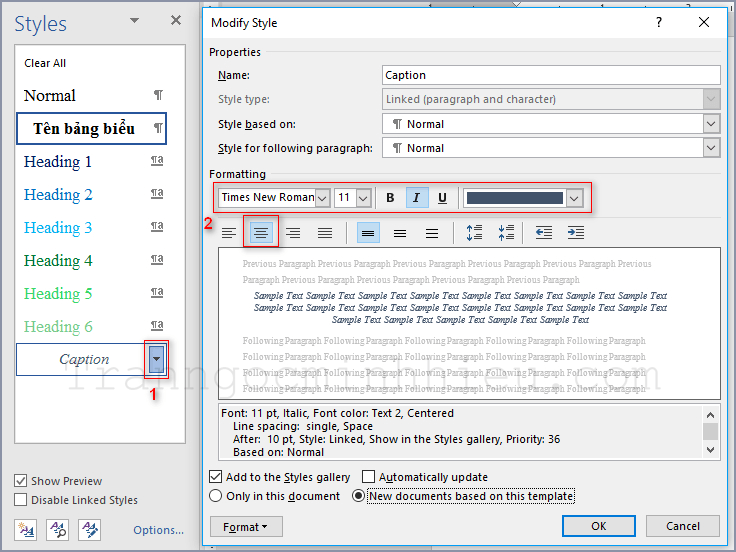Select Only in this document radio button
This screenshot has width=736, height=552.
coord(216,496)
